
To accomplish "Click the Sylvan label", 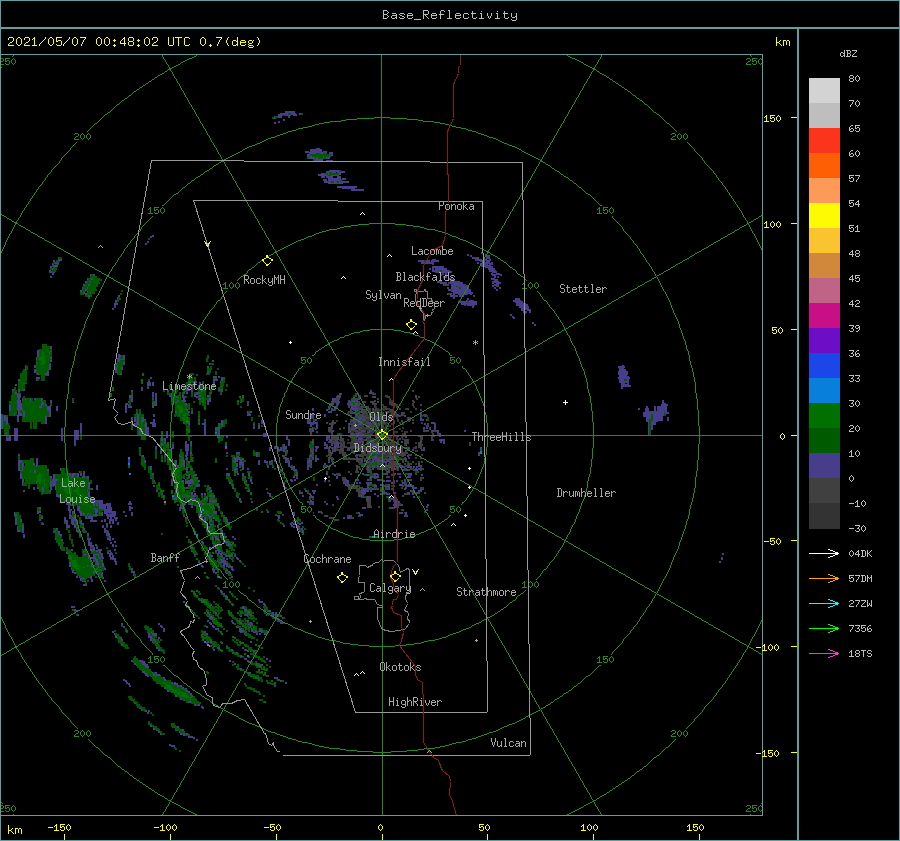I will click(x=383, y=295).
